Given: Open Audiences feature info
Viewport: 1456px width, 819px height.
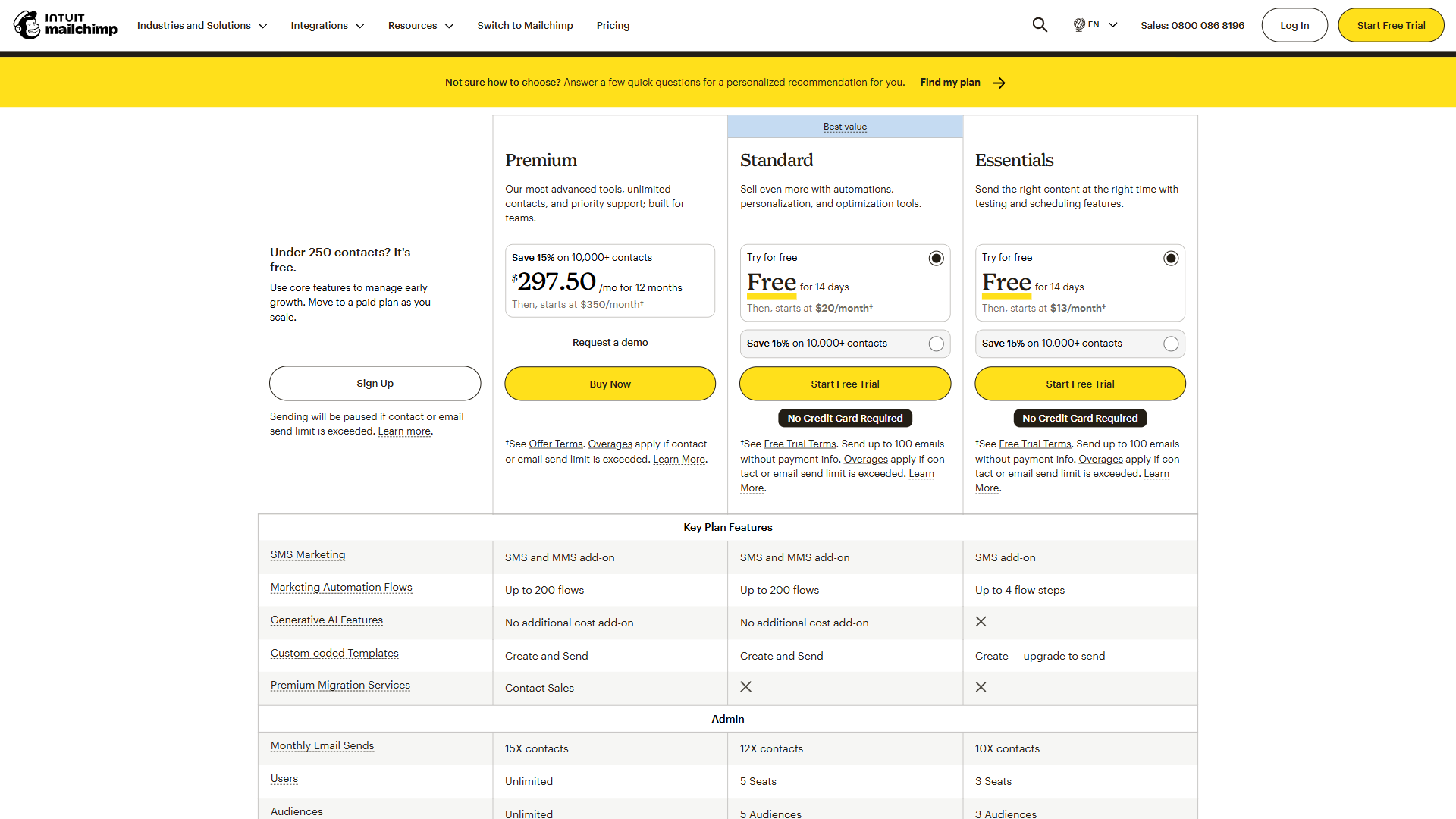Looking at the screenshot, I should point(297,812).
